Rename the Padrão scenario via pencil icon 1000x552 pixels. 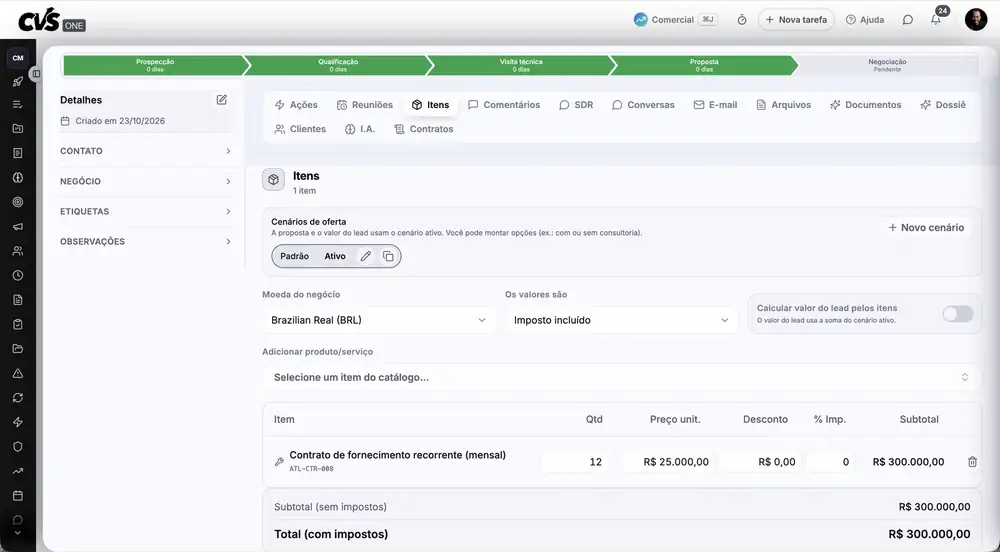point(365,256)
